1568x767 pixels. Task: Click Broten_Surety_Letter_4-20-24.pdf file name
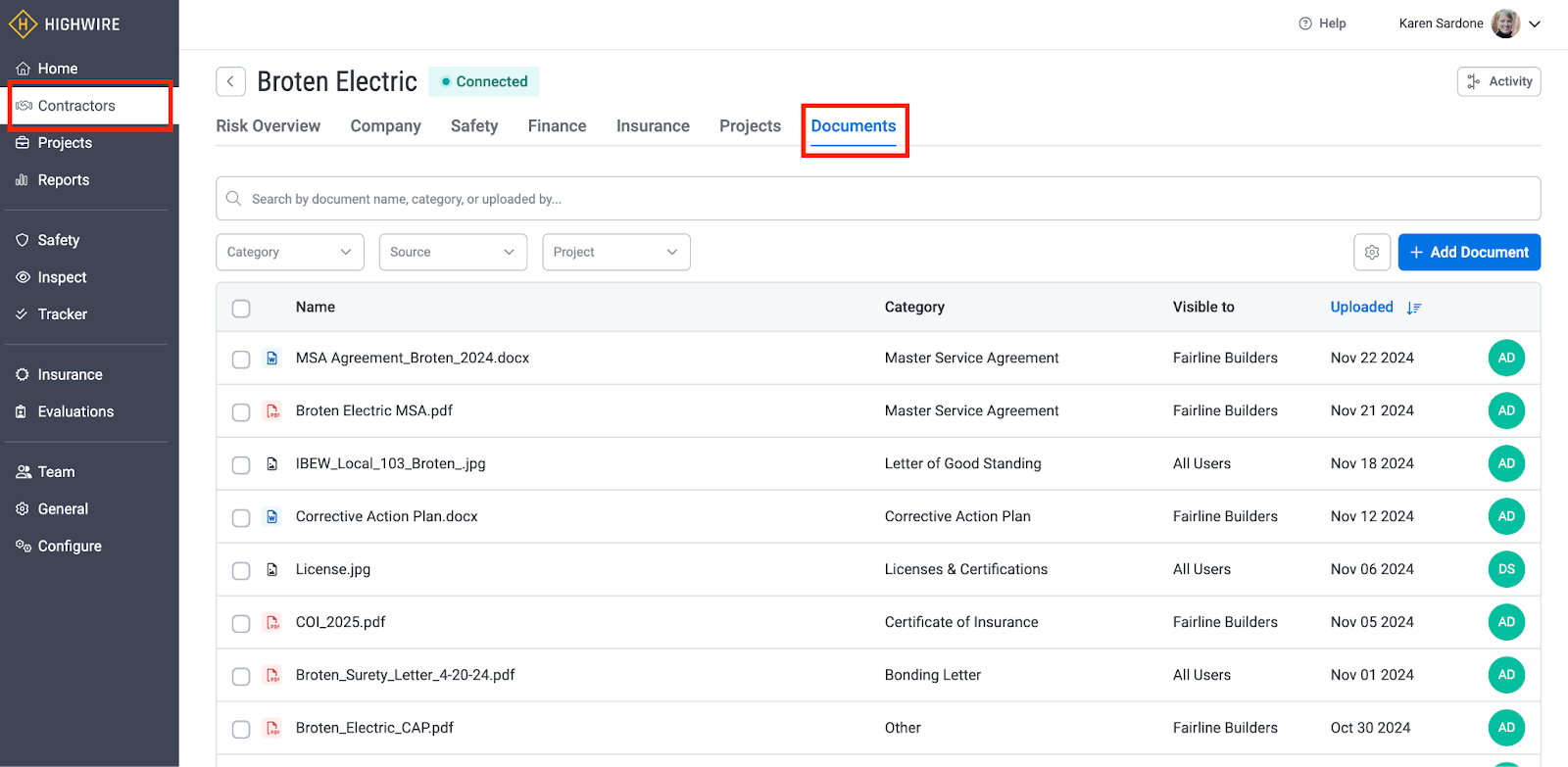(405, 675)
